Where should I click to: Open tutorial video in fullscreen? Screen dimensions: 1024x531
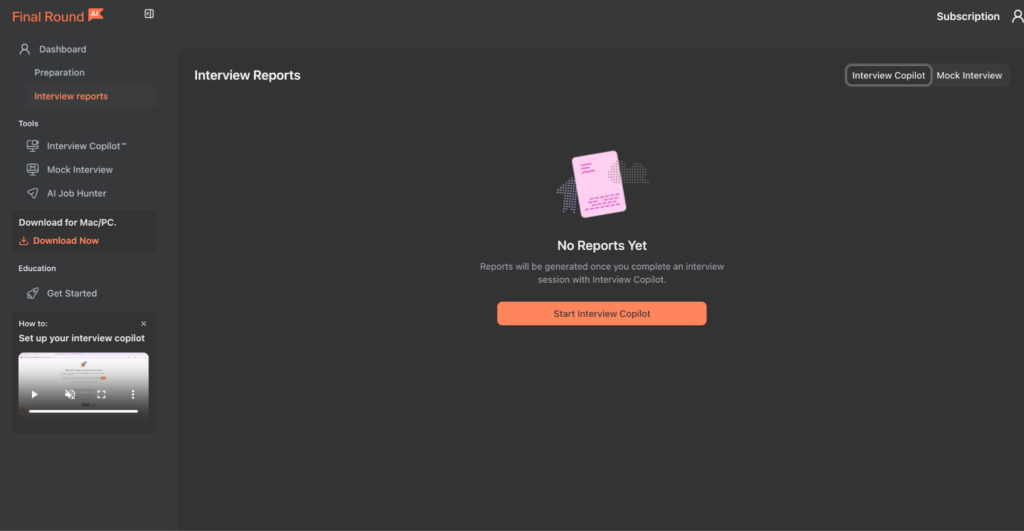[101, 394]
